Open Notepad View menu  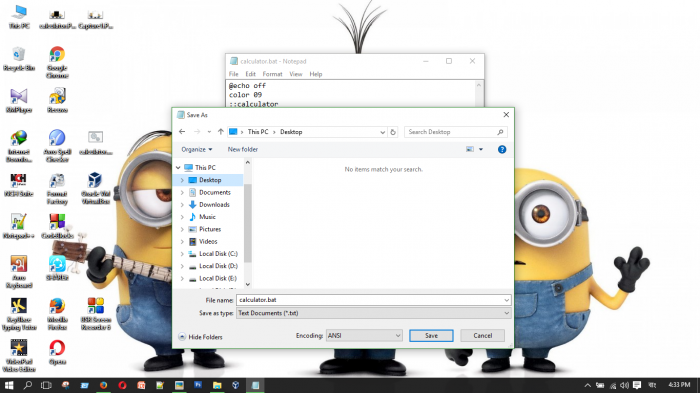point(296,74)
